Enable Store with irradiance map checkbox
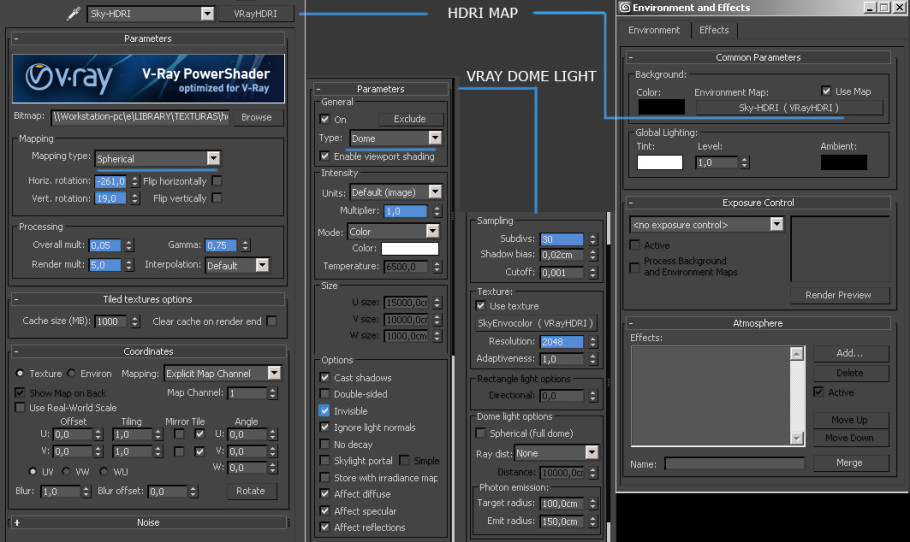 [x=325, y=478]
